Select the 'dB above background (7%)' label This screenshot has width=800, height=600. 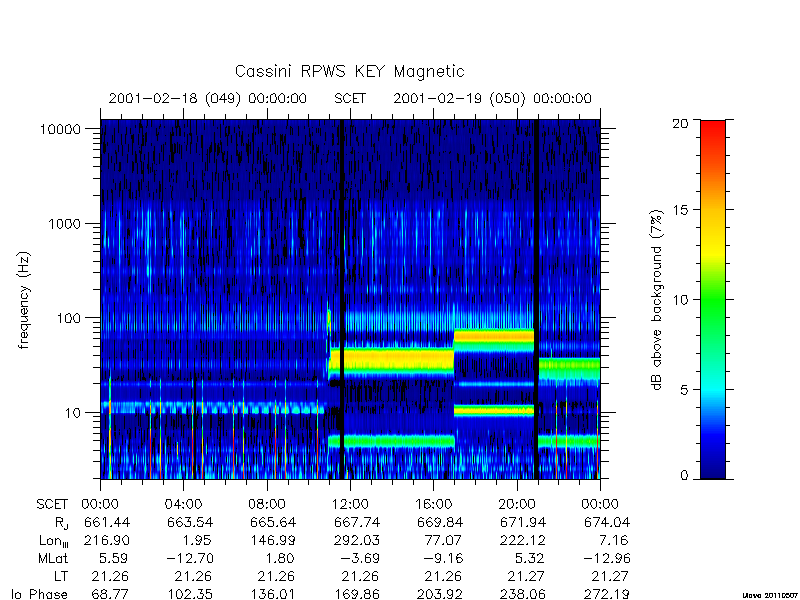point(657,300)
